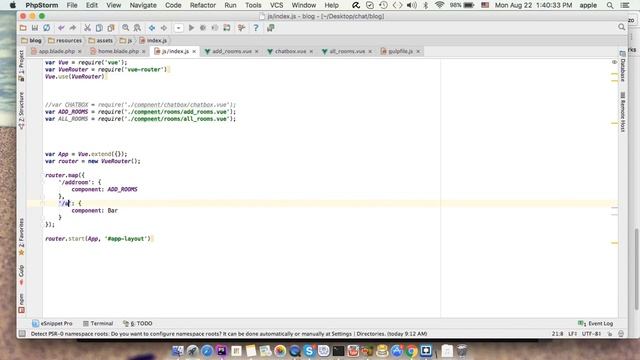Open the eSnippet Pro panel
The height and width of the screenshot is (360, 640).
click(52, 323)
